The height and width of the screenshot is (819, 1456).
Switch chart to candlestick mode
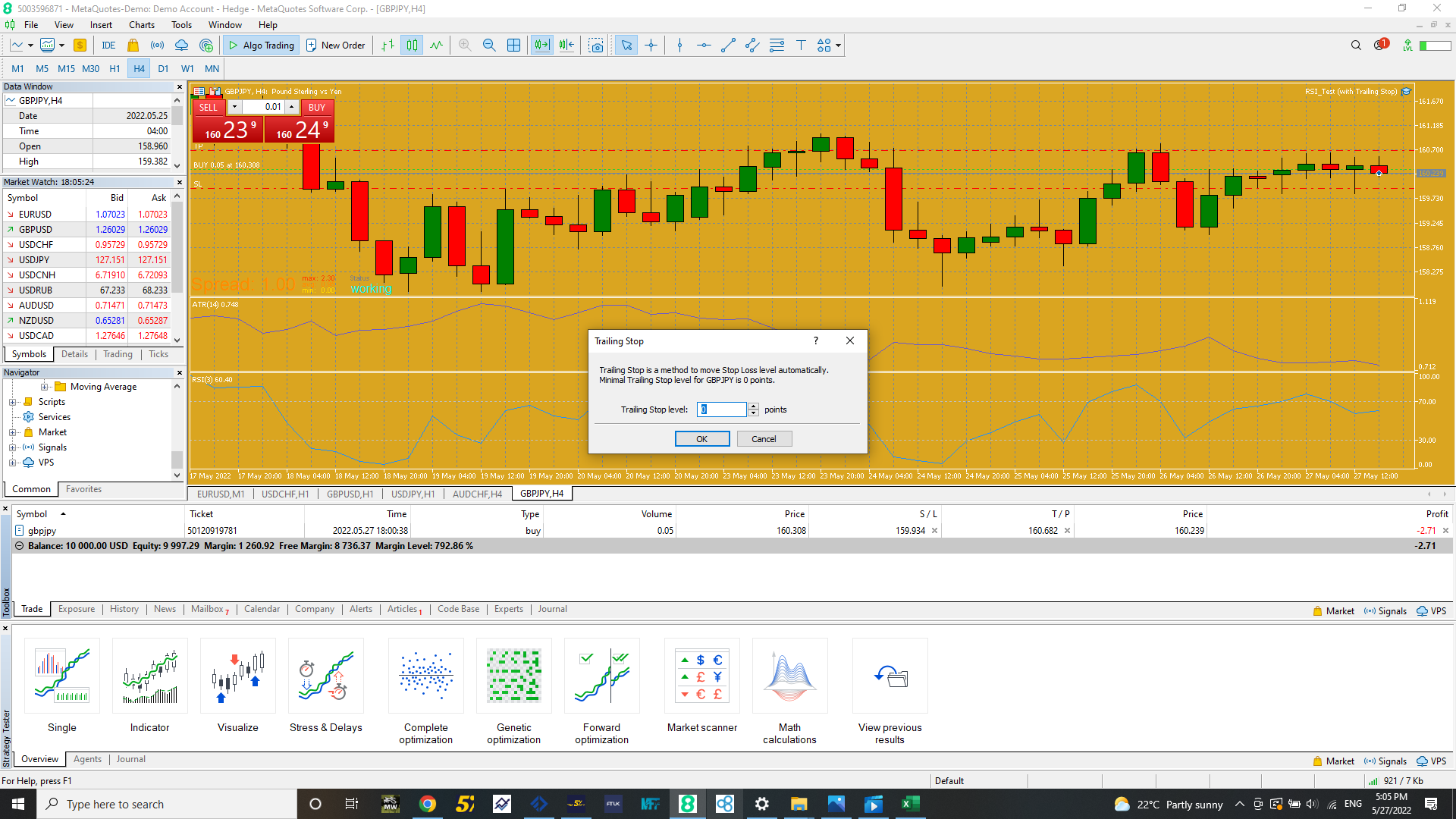coord(412,45)
